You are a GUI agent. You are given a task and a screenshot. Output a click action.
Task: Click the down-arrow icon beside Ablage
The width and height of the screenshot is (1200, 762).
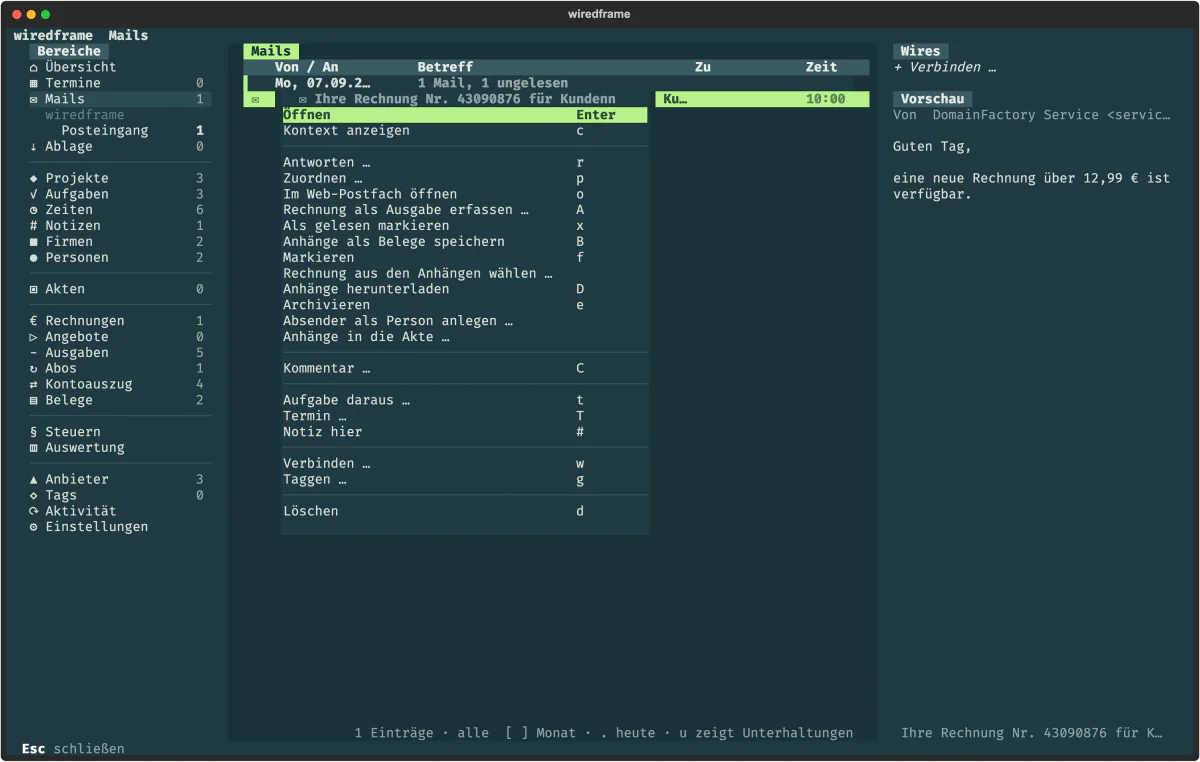click(34, 146)
